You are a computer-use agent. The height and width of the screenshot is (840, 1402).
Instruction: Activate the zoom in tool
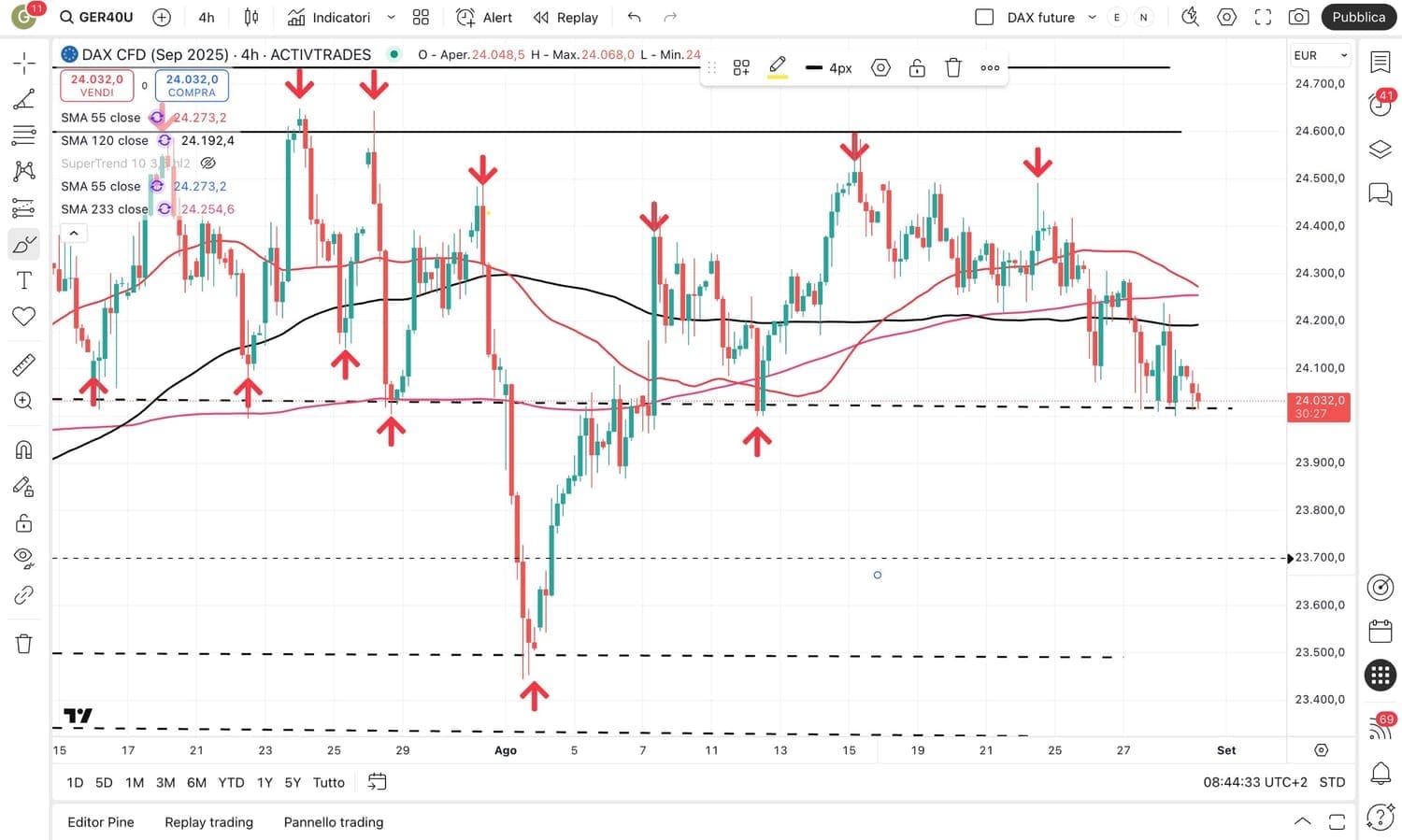tap(24, 401)
